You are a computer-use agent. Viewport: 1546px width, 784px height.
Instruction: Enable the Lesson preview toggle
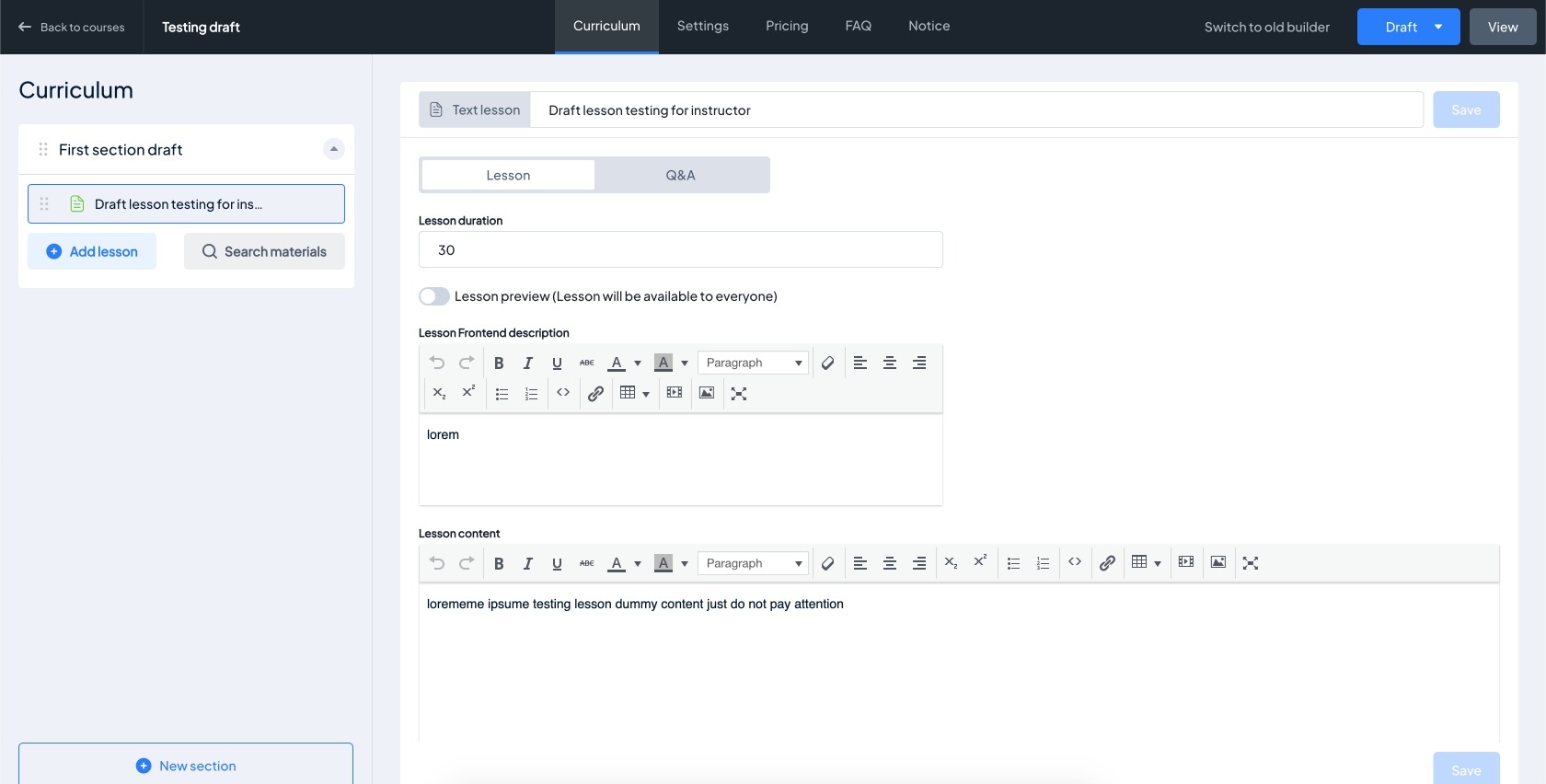pos(434,296)
